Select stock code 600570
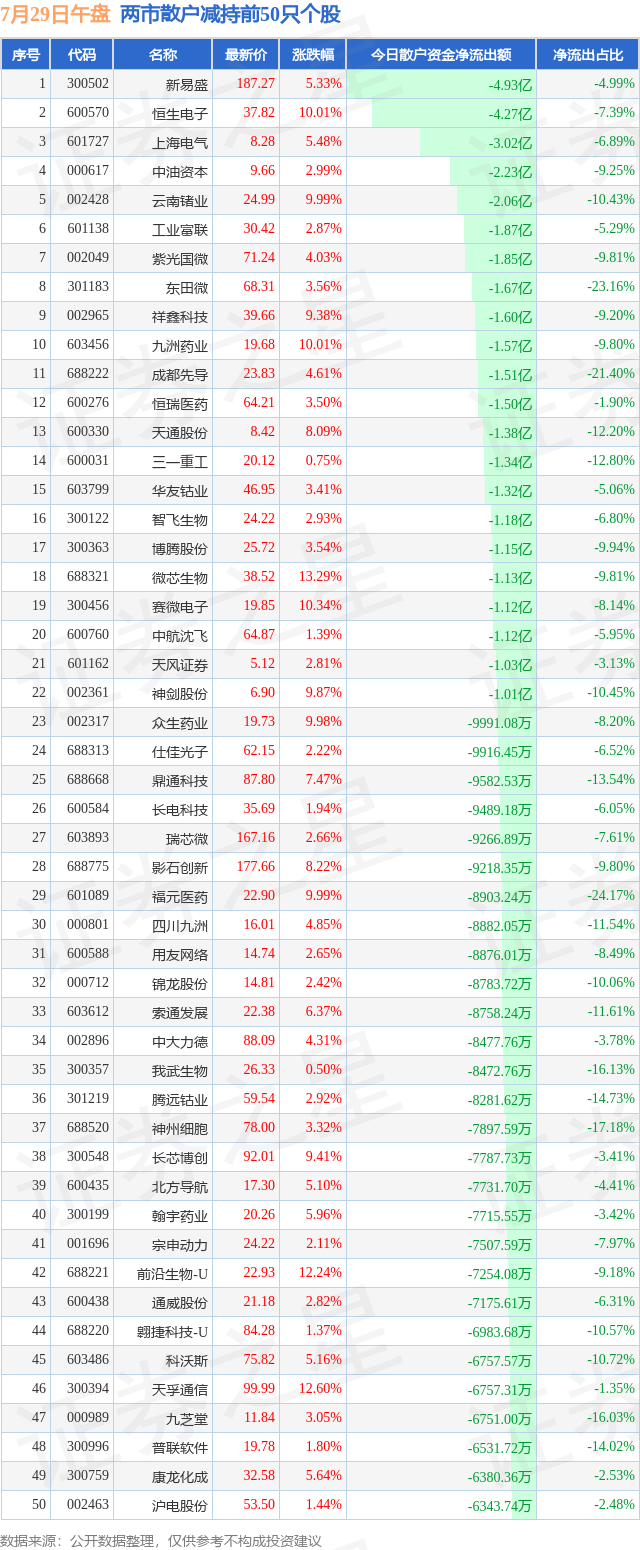640x1550 pixels. (87, 113)
